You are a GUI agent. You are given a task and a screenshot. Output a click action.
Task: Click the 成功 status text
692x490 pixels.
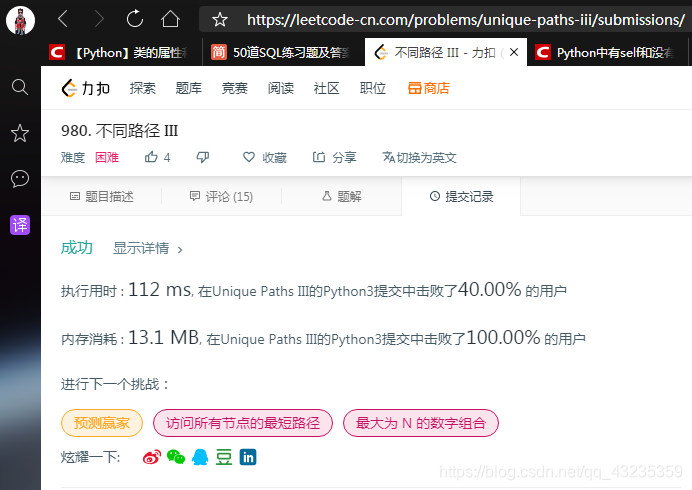[77, 248]
